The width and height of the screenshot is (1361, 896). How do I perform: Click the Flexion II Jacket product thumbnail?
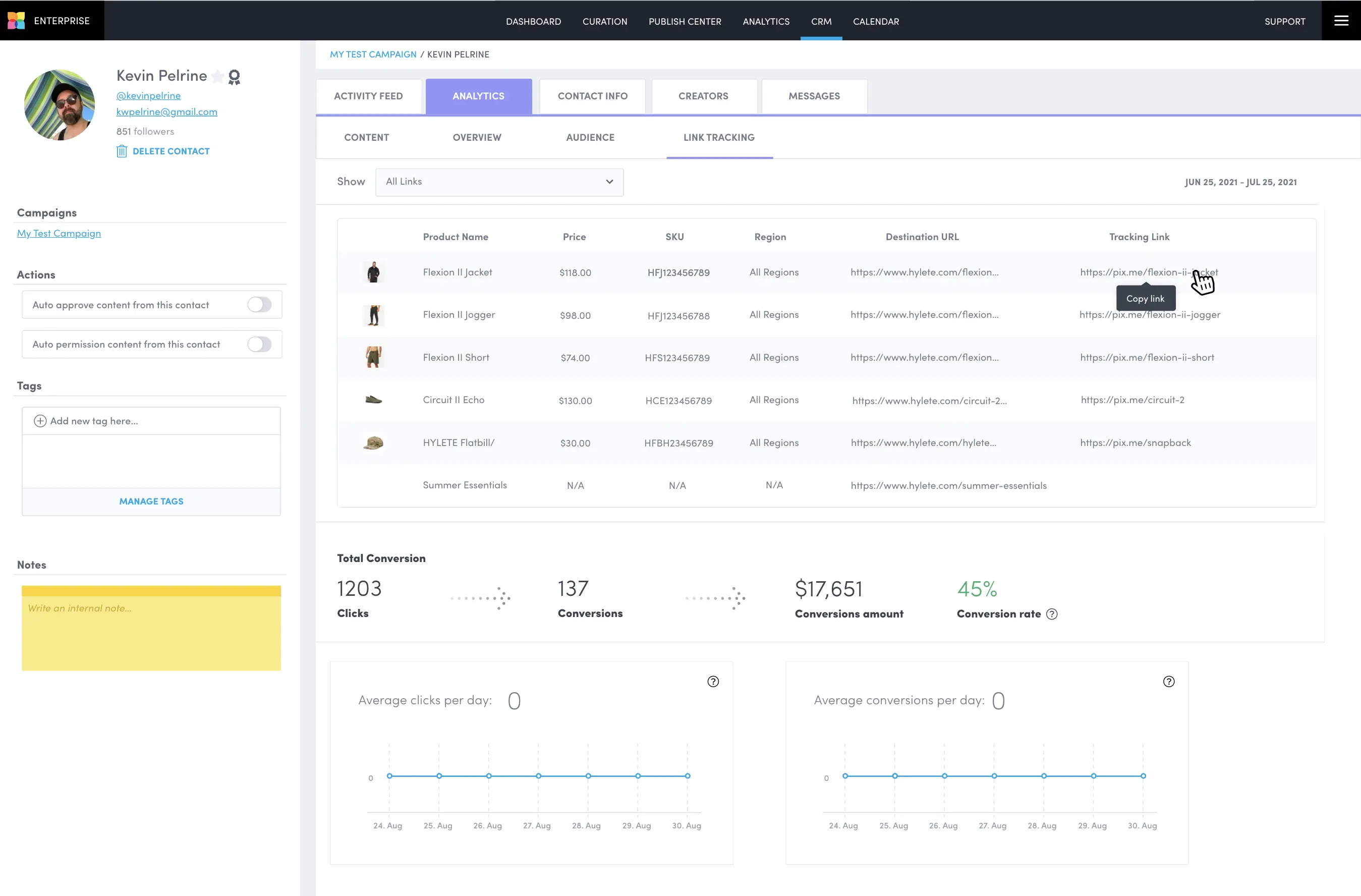coord(373,272)
